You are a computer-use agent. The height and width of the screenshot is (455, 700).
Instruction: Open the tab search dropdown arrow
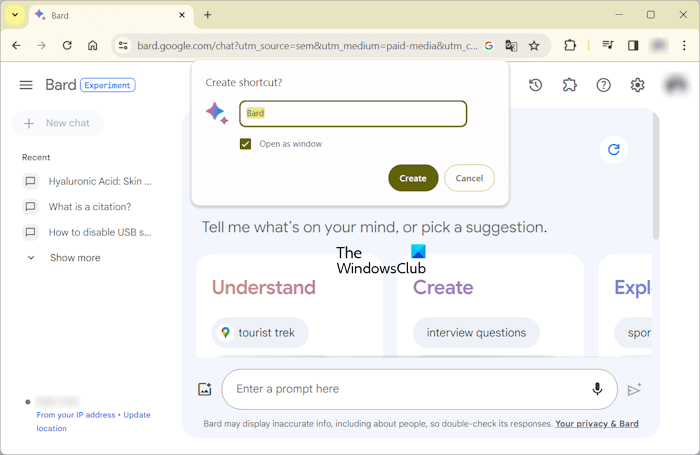[x=15, y=15]
